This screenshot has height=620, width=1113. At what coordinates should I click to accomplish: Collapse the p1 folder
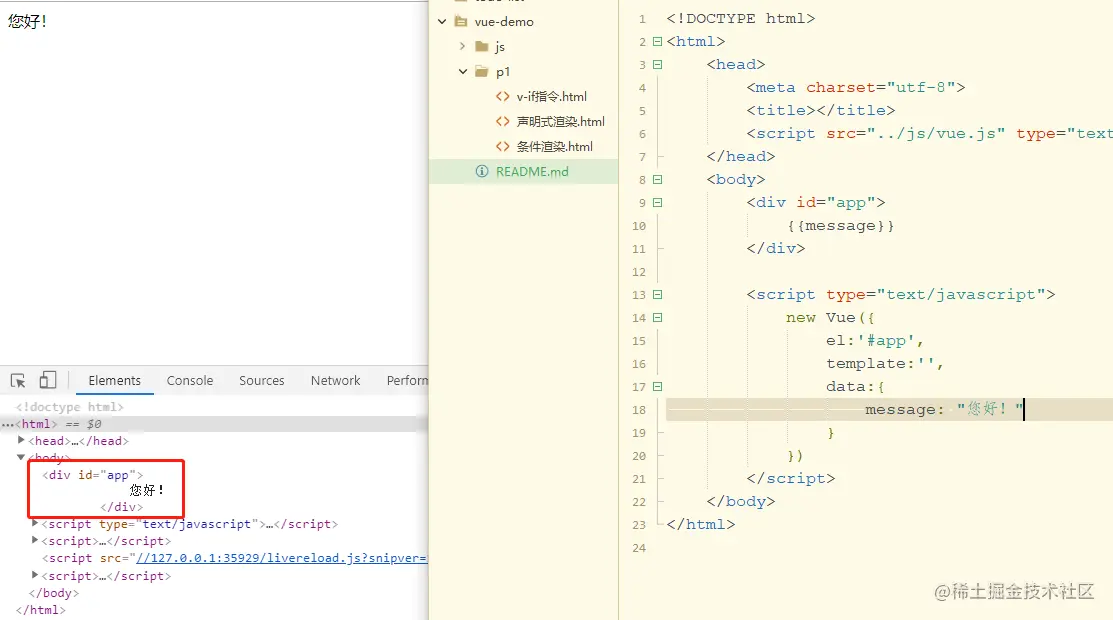(463, 72)
